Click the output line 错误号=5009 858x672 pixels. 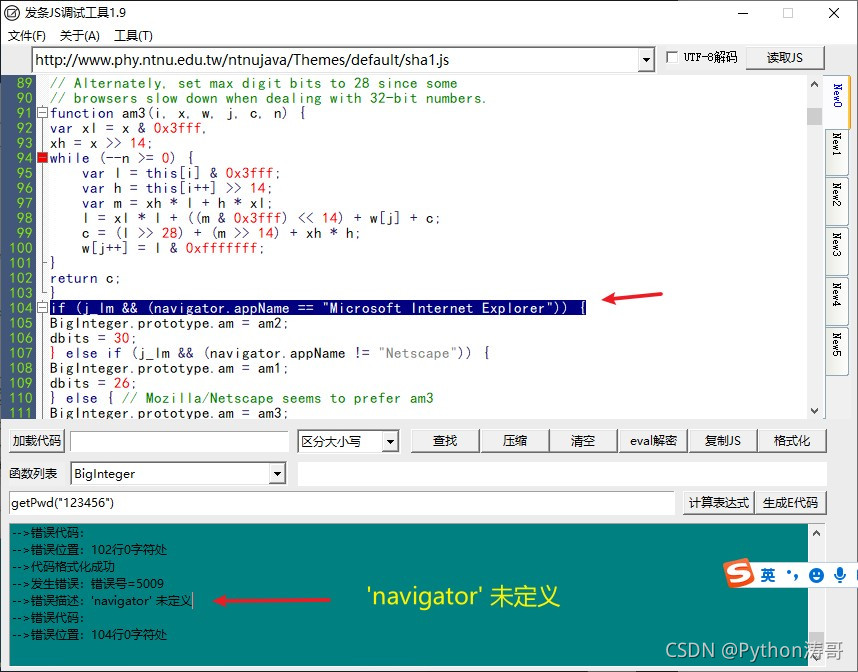pyautogui.click(x=88, y=583)
